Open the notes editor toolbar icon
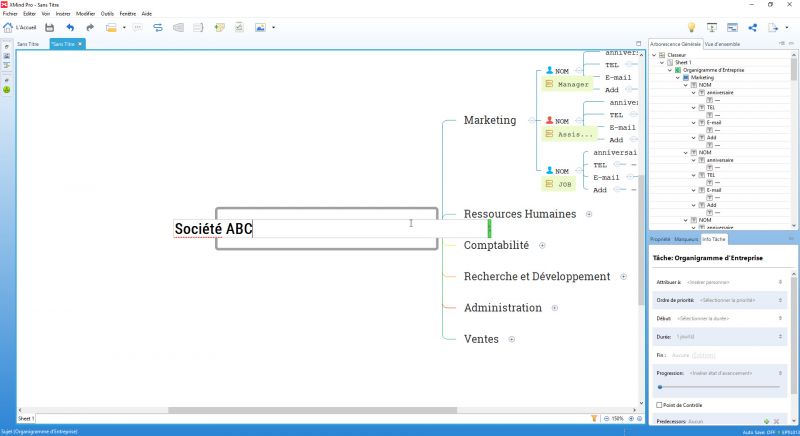 pos(239,28)
